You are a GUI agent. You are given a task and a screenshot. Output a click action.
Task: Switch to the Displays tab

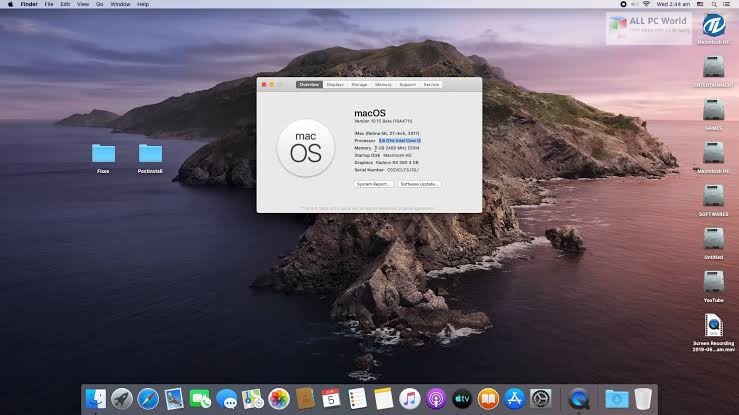click(335, 85)
